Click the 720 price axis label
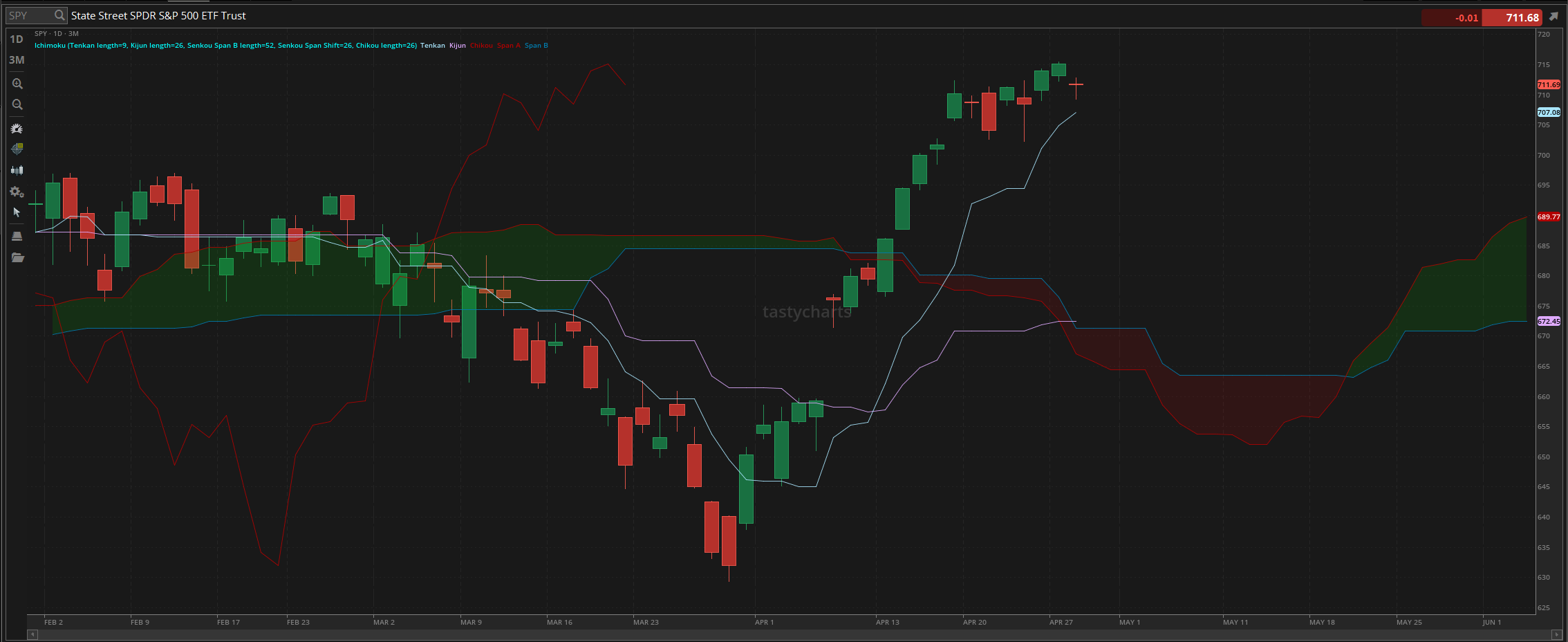Viewport: 1568px width, 642px height. (x=1544, y=34)
